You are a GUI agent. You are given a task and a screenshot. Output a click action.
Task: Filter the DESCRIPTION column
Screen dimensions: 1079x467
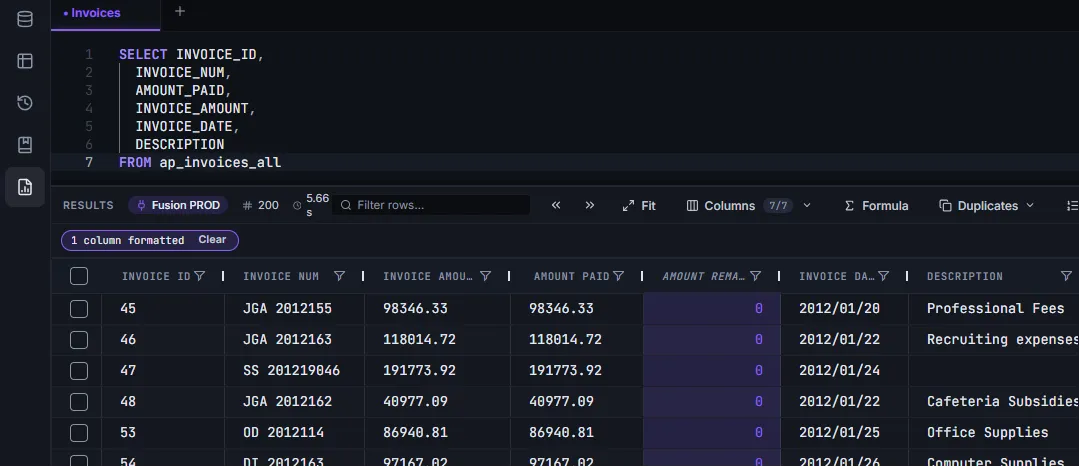(x=1066, y=276)
